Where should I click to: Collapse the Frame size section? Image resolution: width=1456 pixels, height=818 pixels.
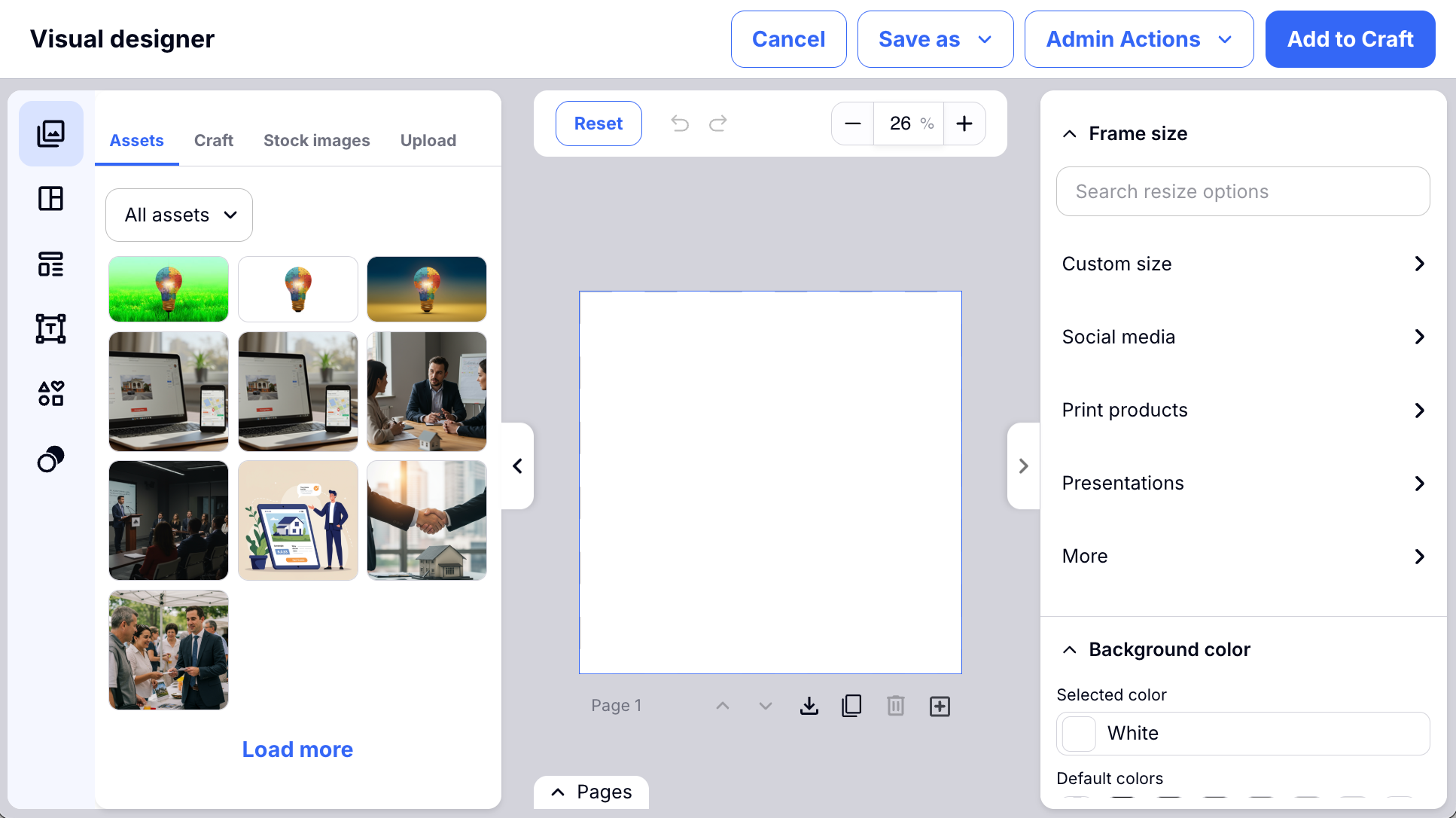coord(1069,134)
